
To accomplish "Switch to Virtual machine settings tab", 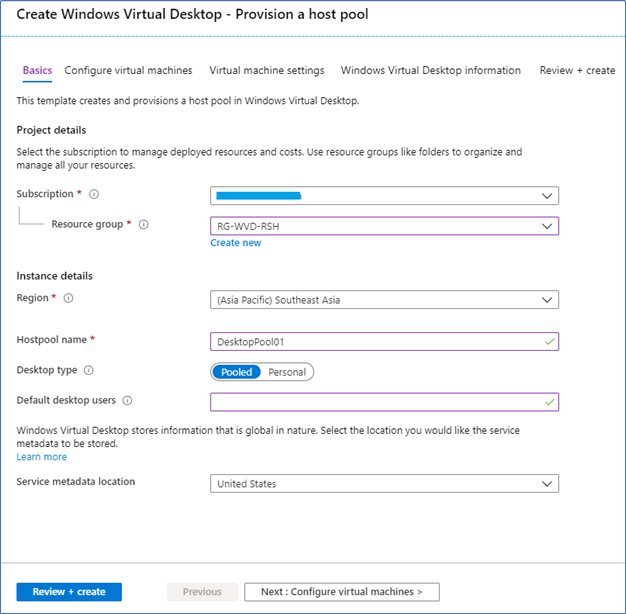I will pyautogui.click(x=267, y=71).
